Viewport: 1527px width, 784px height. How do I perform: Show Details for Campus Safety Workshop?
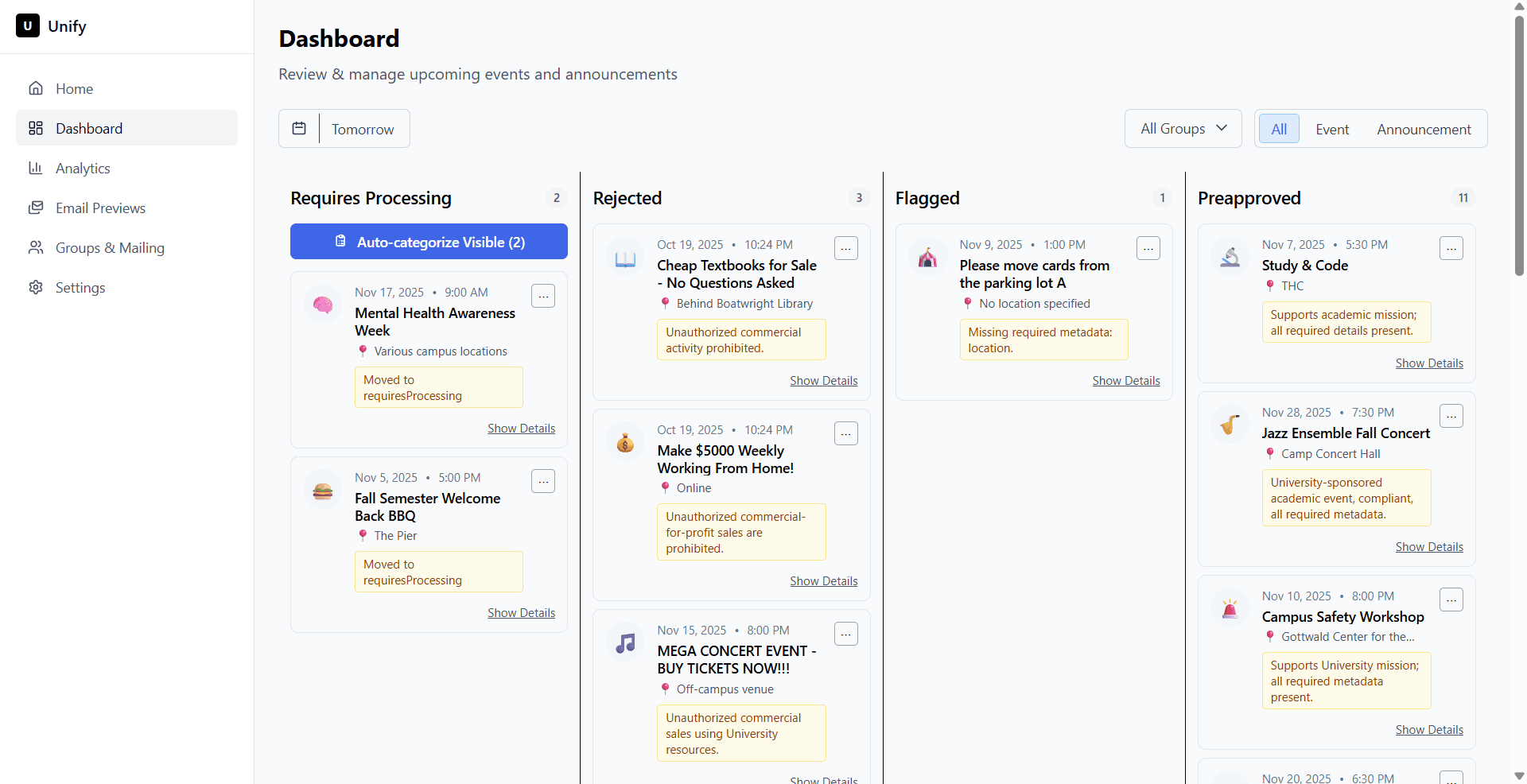point(1429,729)
